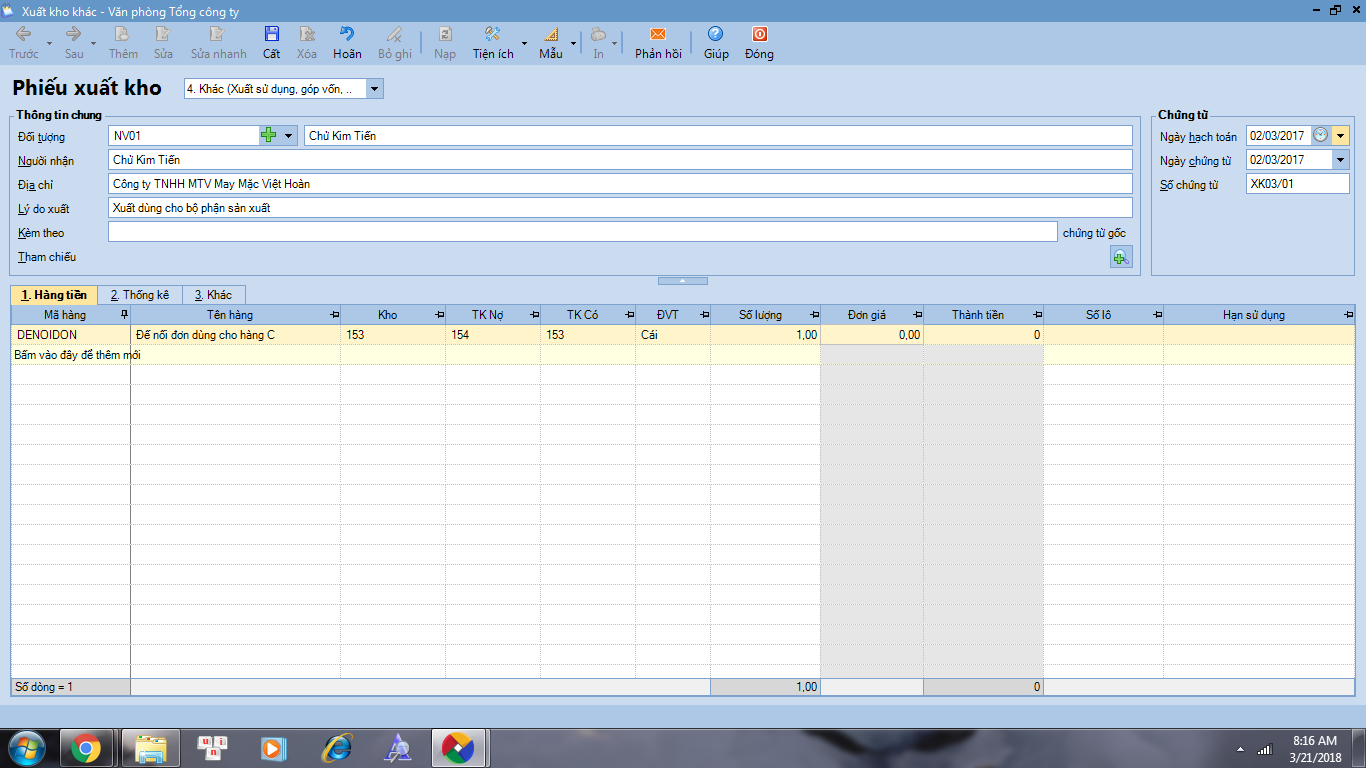This screenshot has height=768, width=1366.
Task: Click the Địa chỉ input field
Action: [x=620, y=184]
